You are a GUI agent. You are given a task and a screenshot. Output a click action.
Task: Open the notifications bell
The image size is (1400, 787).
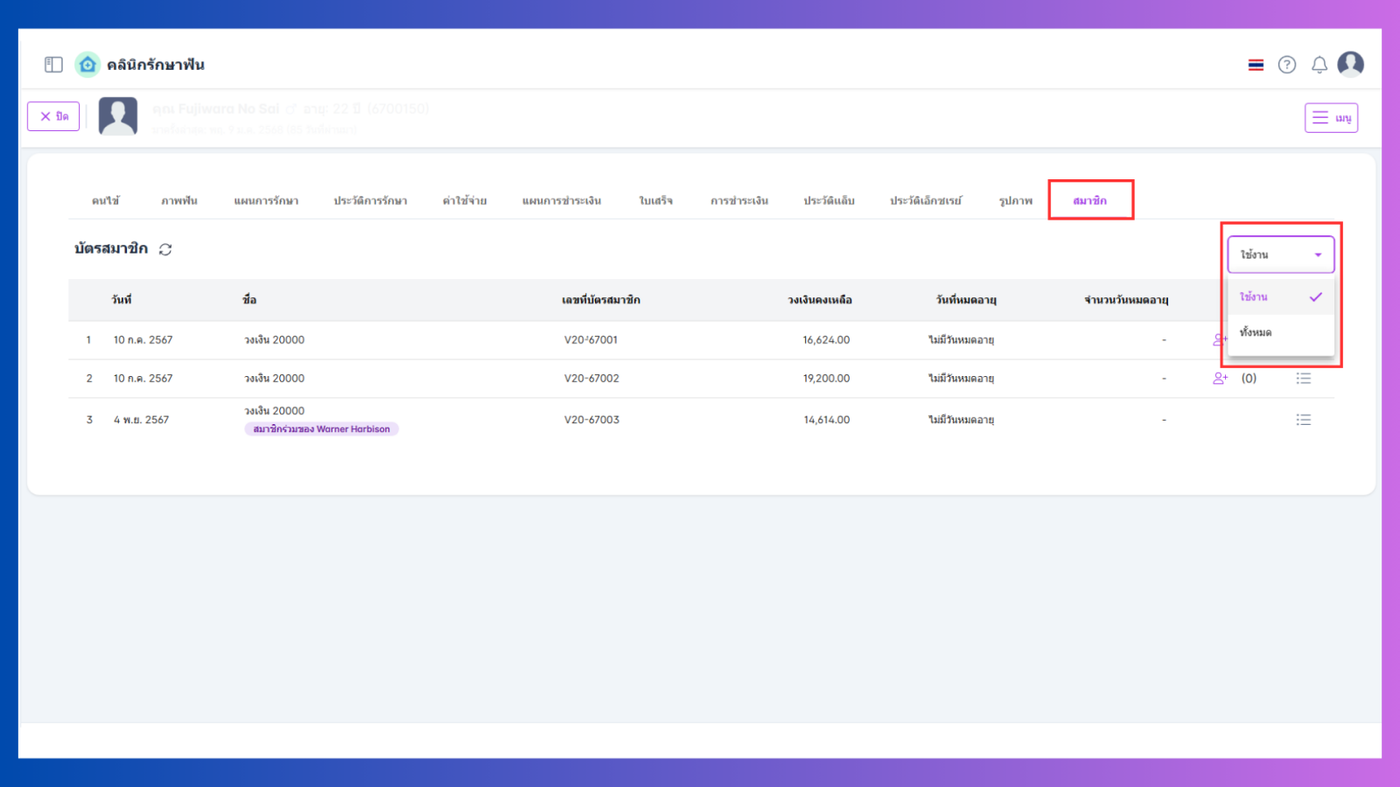1319,65
